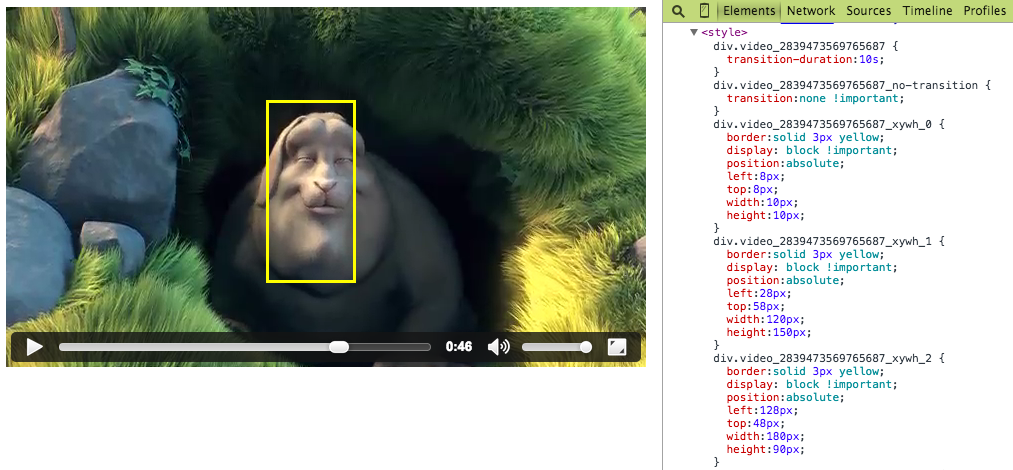Screen dimensions: 1013x470
Task: Play the Big Buck Bunny video
Action: [x=34, y=347]
